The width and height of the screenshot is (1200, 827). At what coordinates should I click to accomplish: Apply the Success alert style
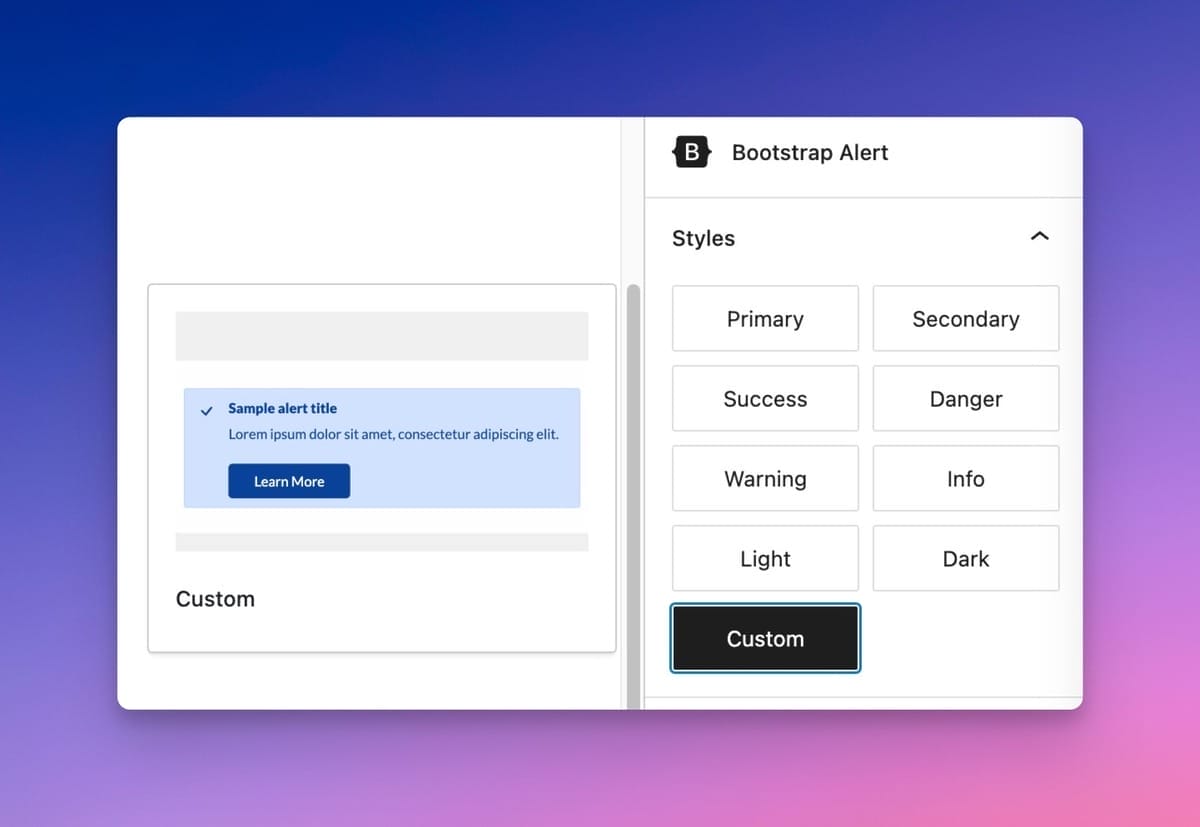(x=765, y=399)
